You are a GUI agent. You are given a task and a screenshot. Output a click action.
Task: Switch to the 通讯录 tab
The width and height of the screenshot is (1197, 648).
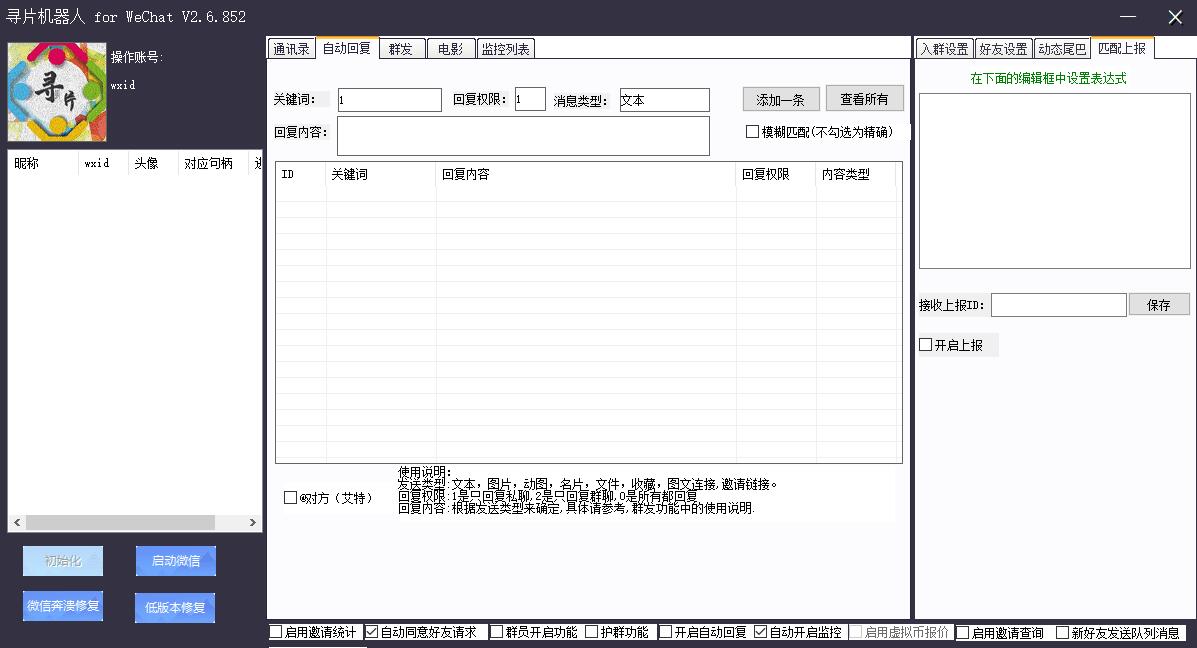click(291, 49)
